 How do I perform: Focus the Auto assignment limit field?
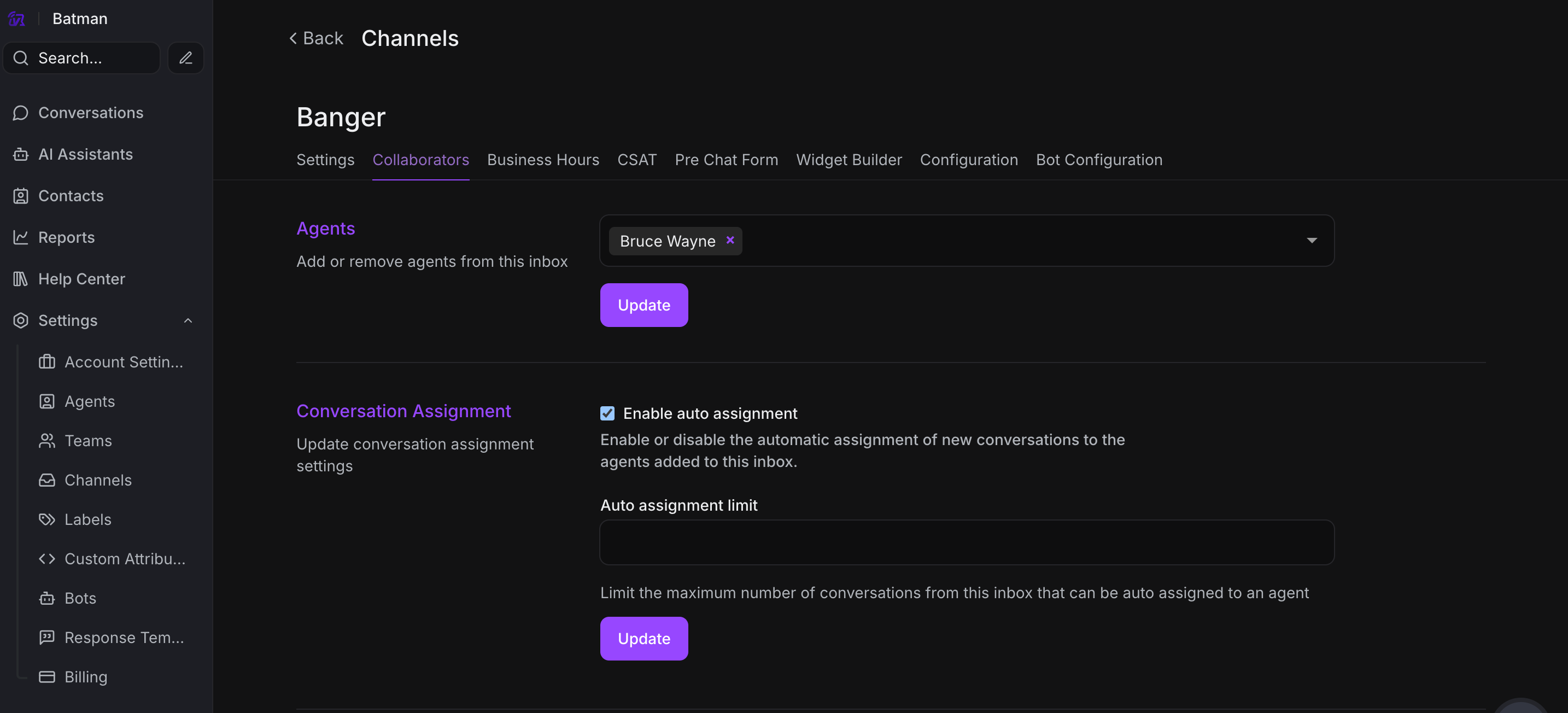tap(966, 542)
